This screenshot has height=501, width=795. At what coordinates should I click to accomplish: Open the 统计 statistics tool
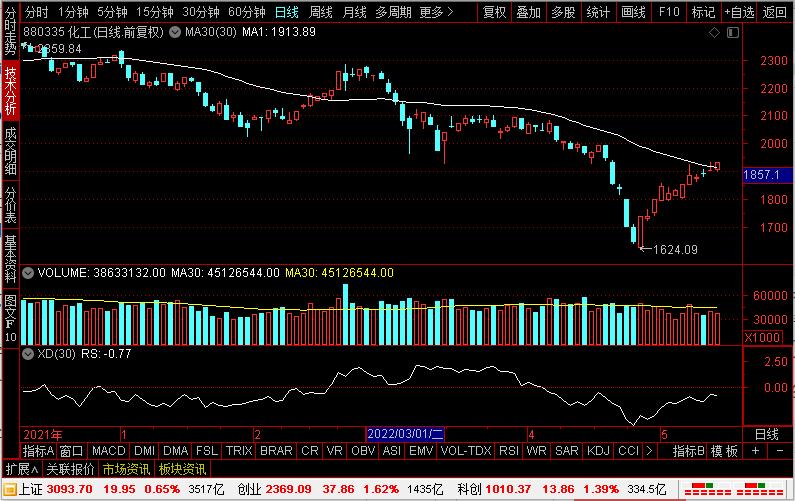[598, 12]
